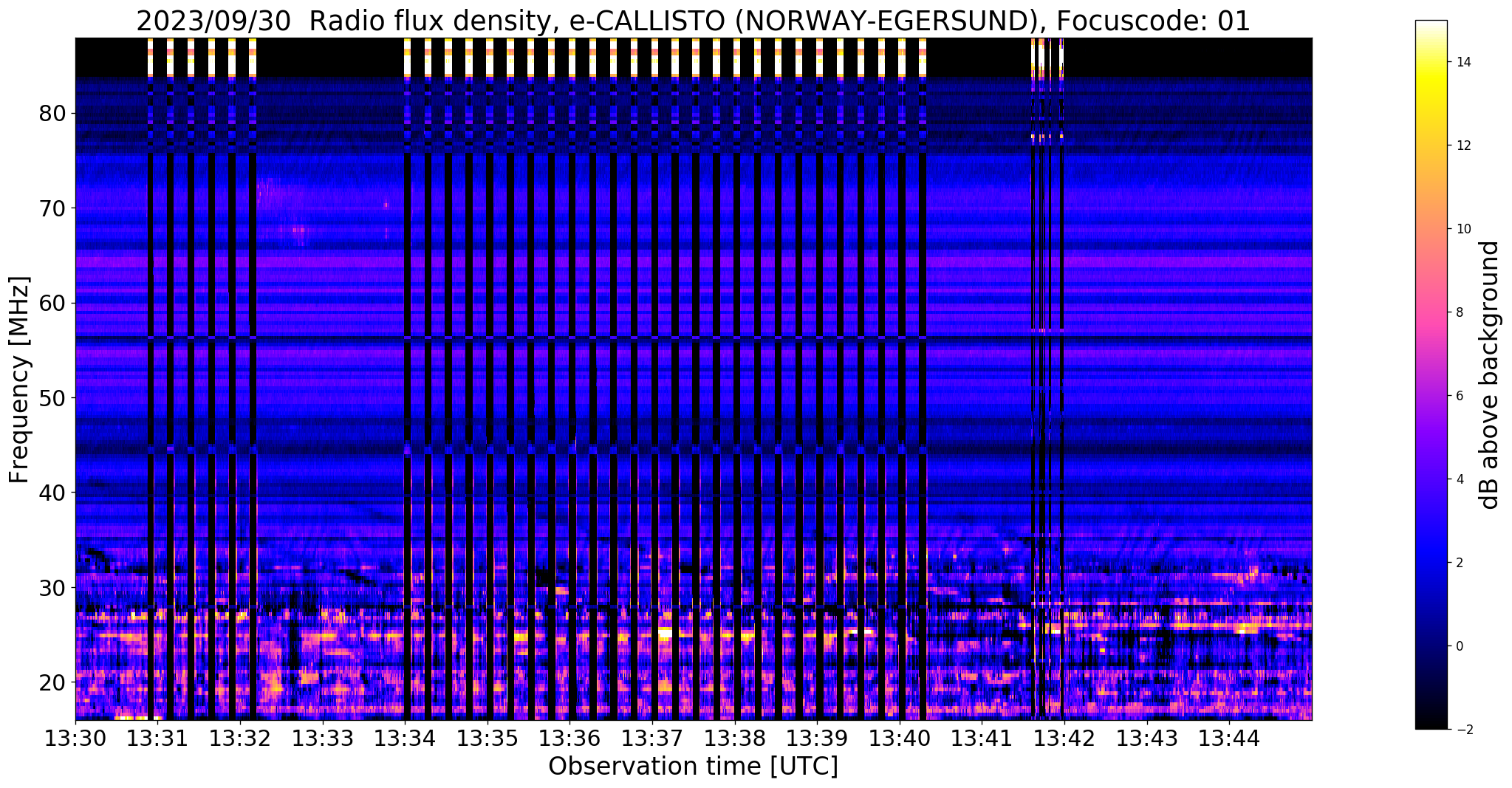This screenshot has width=1512, height=788.
Task: Click the 80 MHz frequency tick label
Action: click(54, 113)
